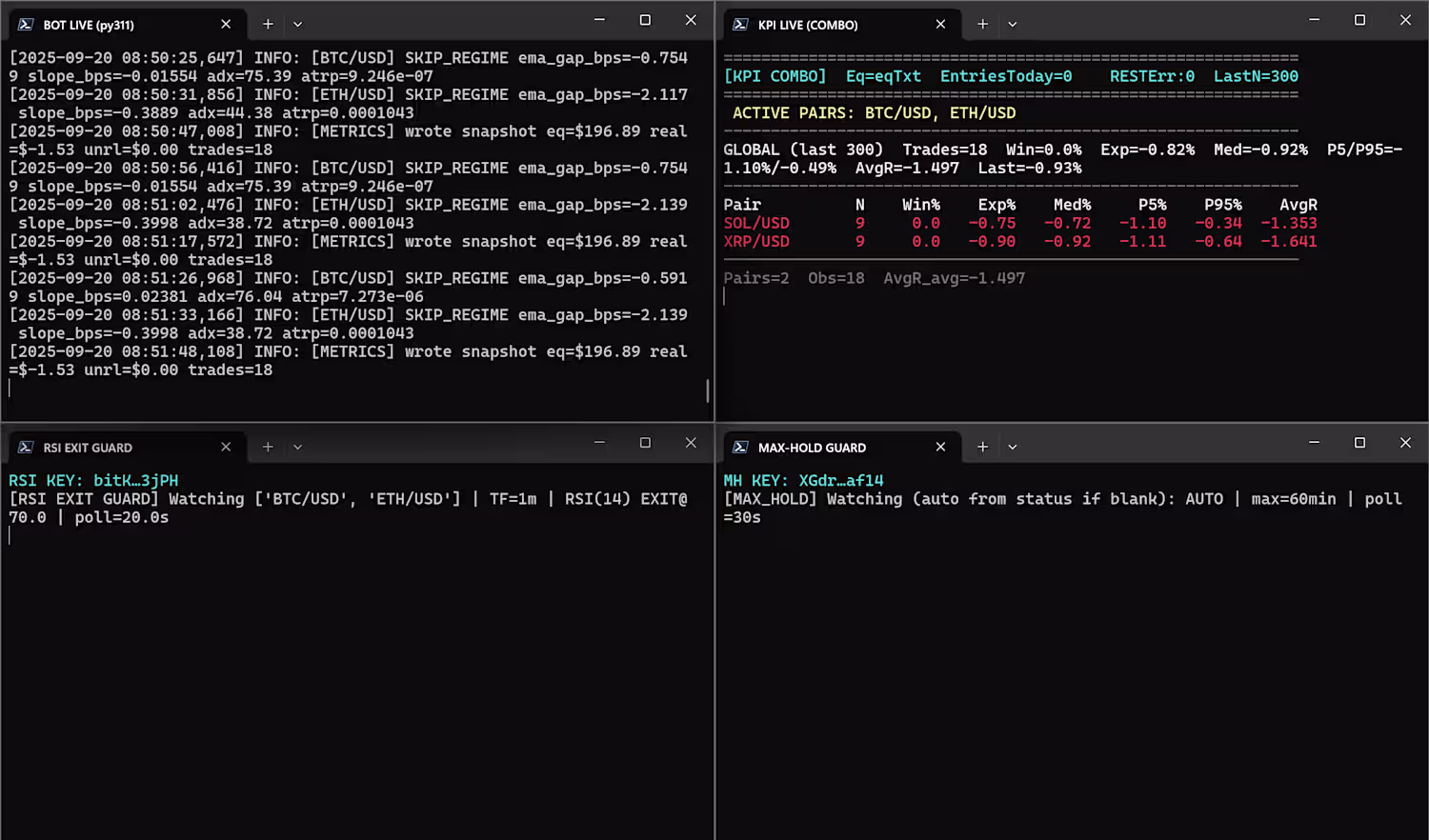Click PowerShell icon on BOT LIVE tab

(26, 25)
